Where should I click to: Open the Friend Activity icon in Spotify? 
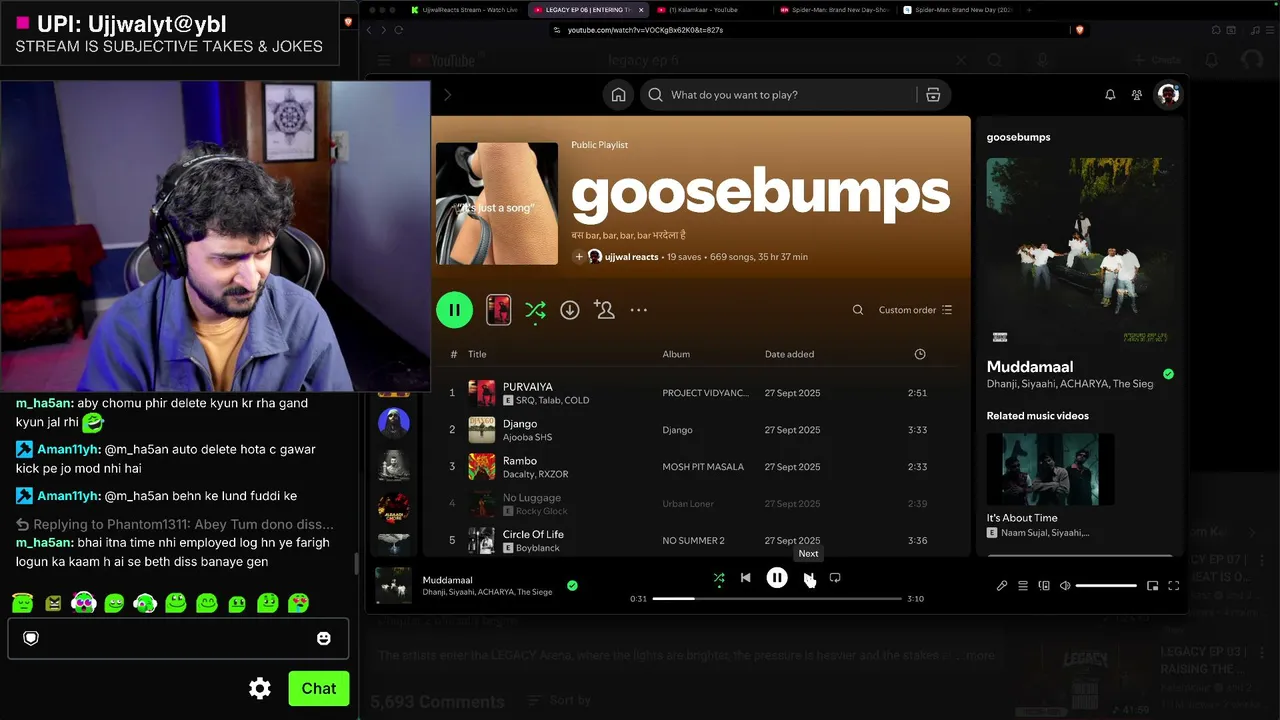(x=1137, y=95)
